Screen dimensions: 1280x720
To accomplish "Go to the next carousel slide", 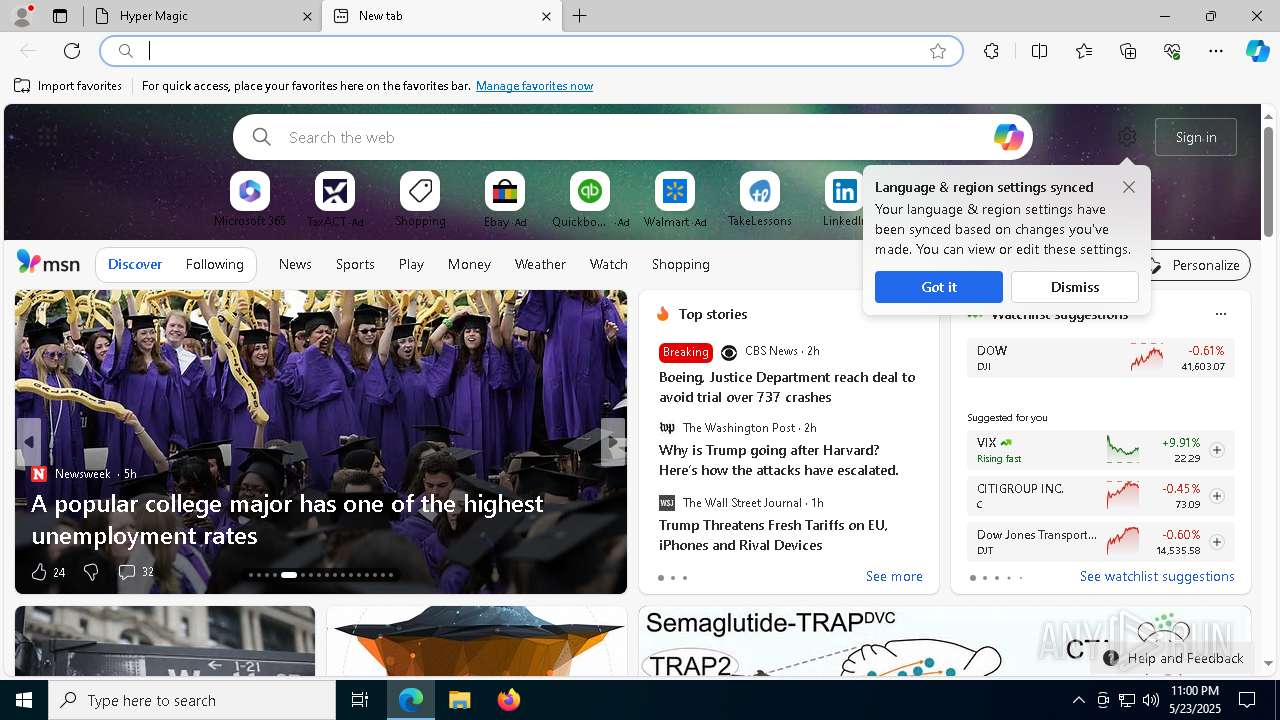I will 612,441.
